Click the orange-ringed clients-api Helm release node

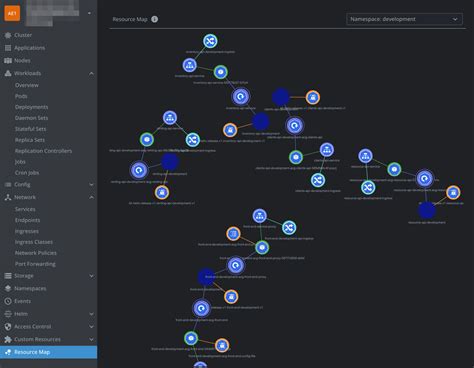(313, 97)
